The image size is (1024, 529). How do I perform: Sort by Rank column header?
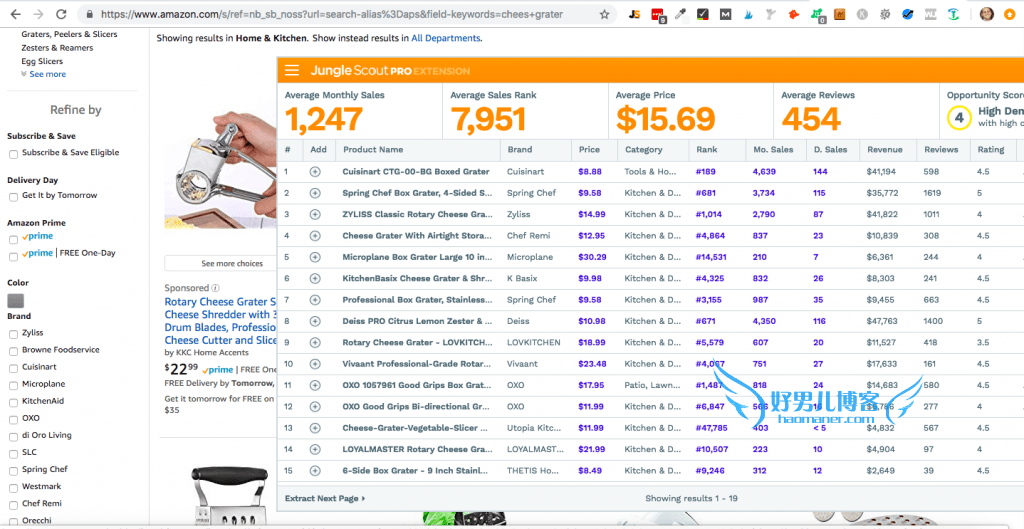(x=706, y=150)
